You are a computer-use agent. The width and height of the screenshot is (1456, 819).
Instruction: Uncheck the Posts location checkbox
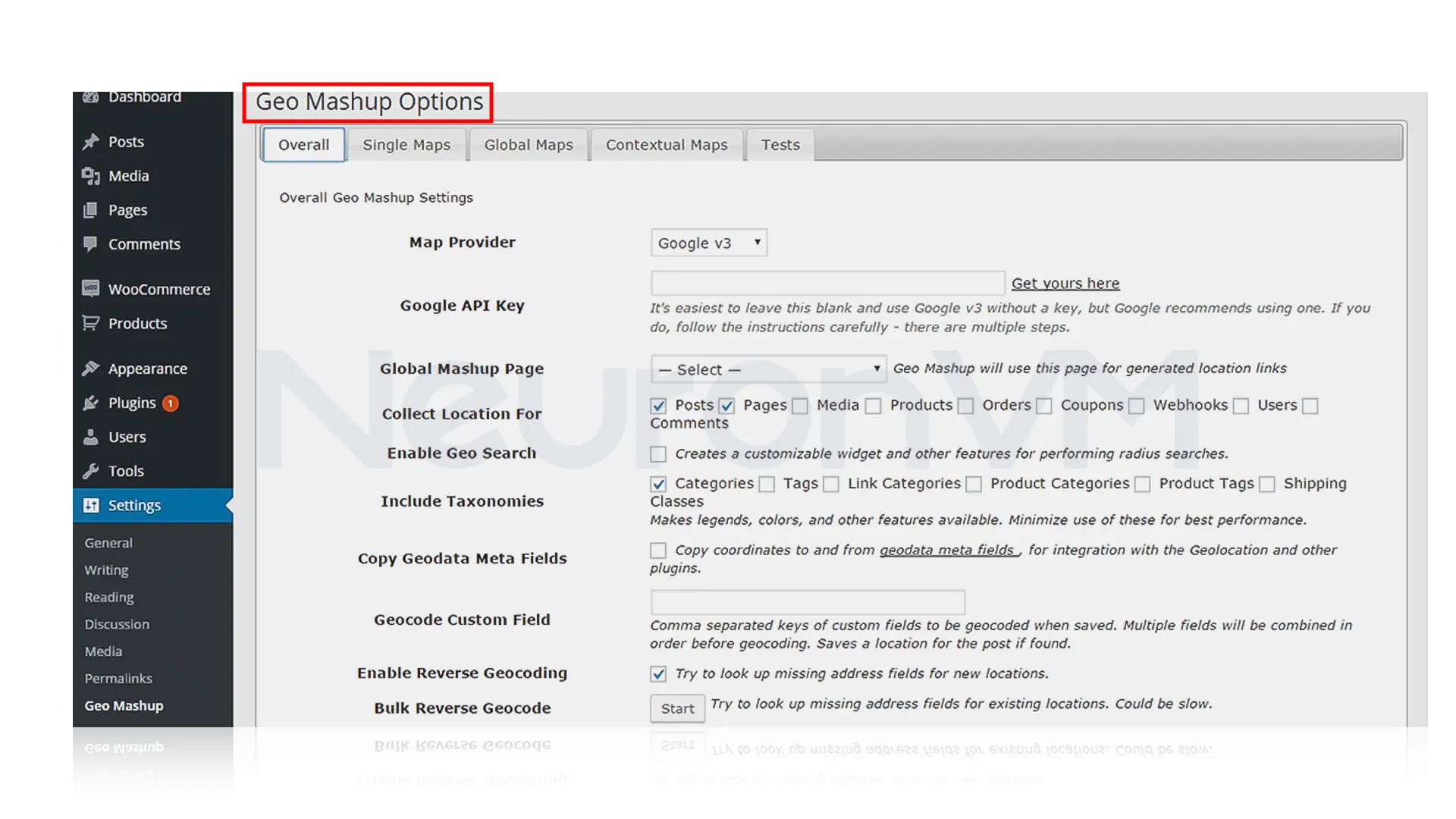pyautogui.click(x=658, y=406)
